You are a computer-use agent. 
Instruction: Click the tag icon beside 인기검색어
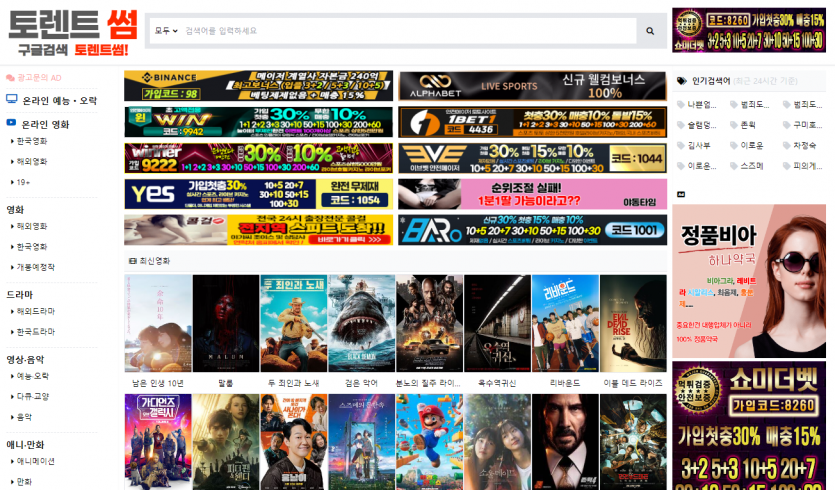click(682, 81)
